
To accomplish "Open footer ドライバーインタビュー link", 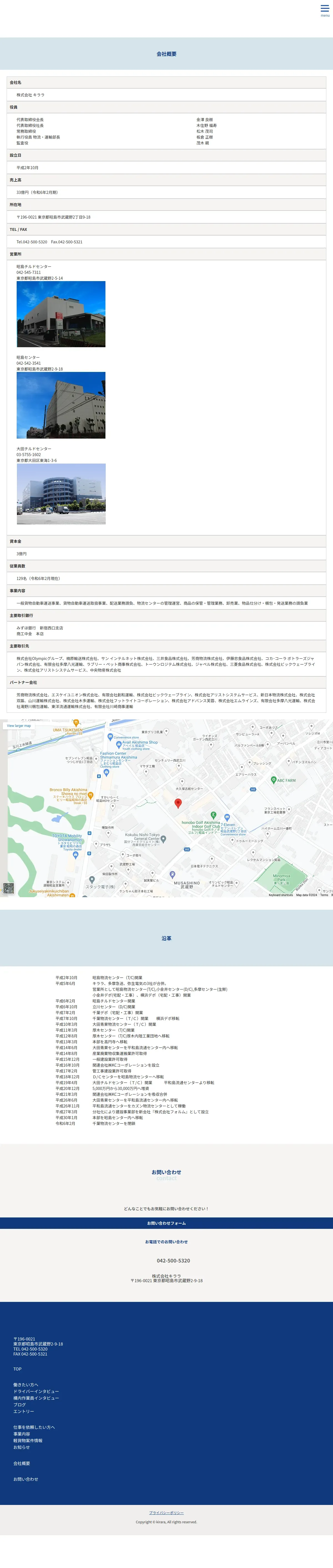I will point(36,1391).
